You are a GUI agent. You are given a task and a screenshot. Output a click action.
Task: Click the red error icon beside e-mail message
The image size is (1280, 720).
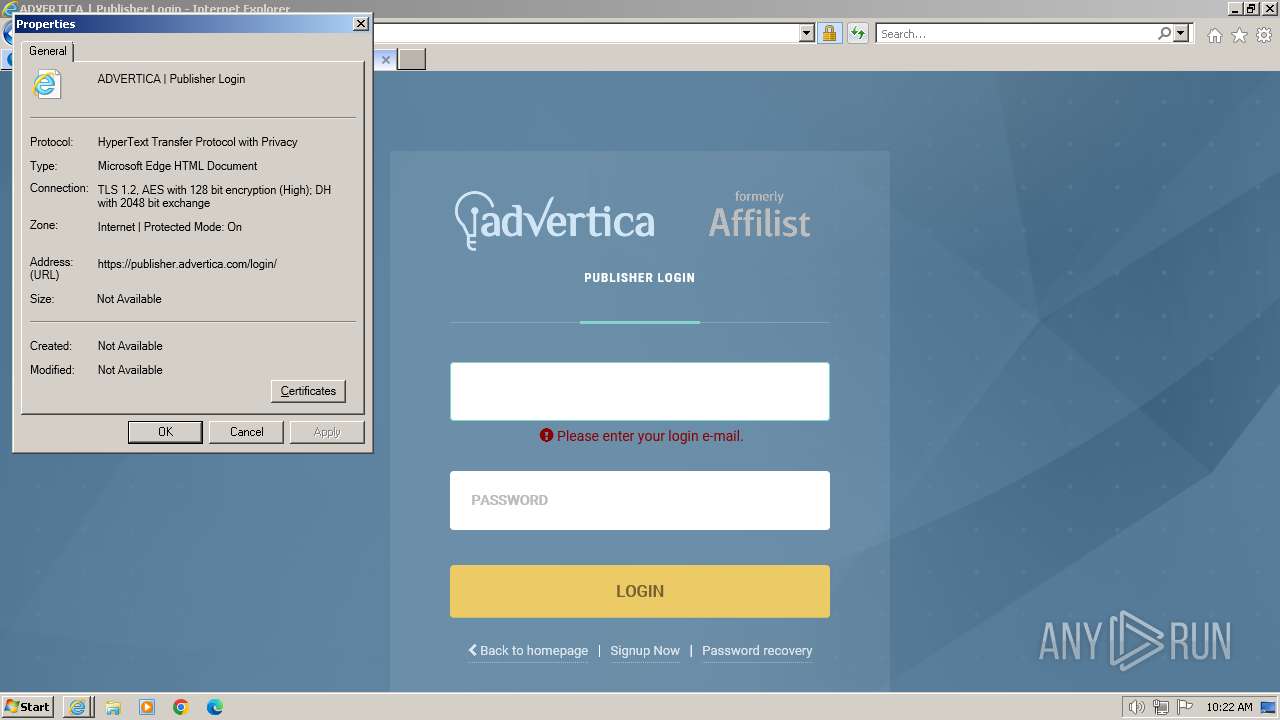click(546, 436)
